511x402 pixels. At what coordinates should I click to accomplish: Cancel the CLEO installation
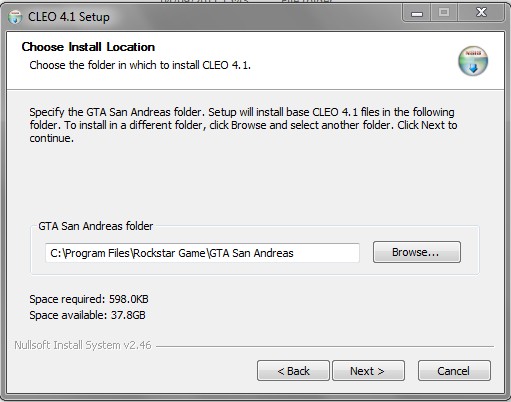(x=454, y=370)
